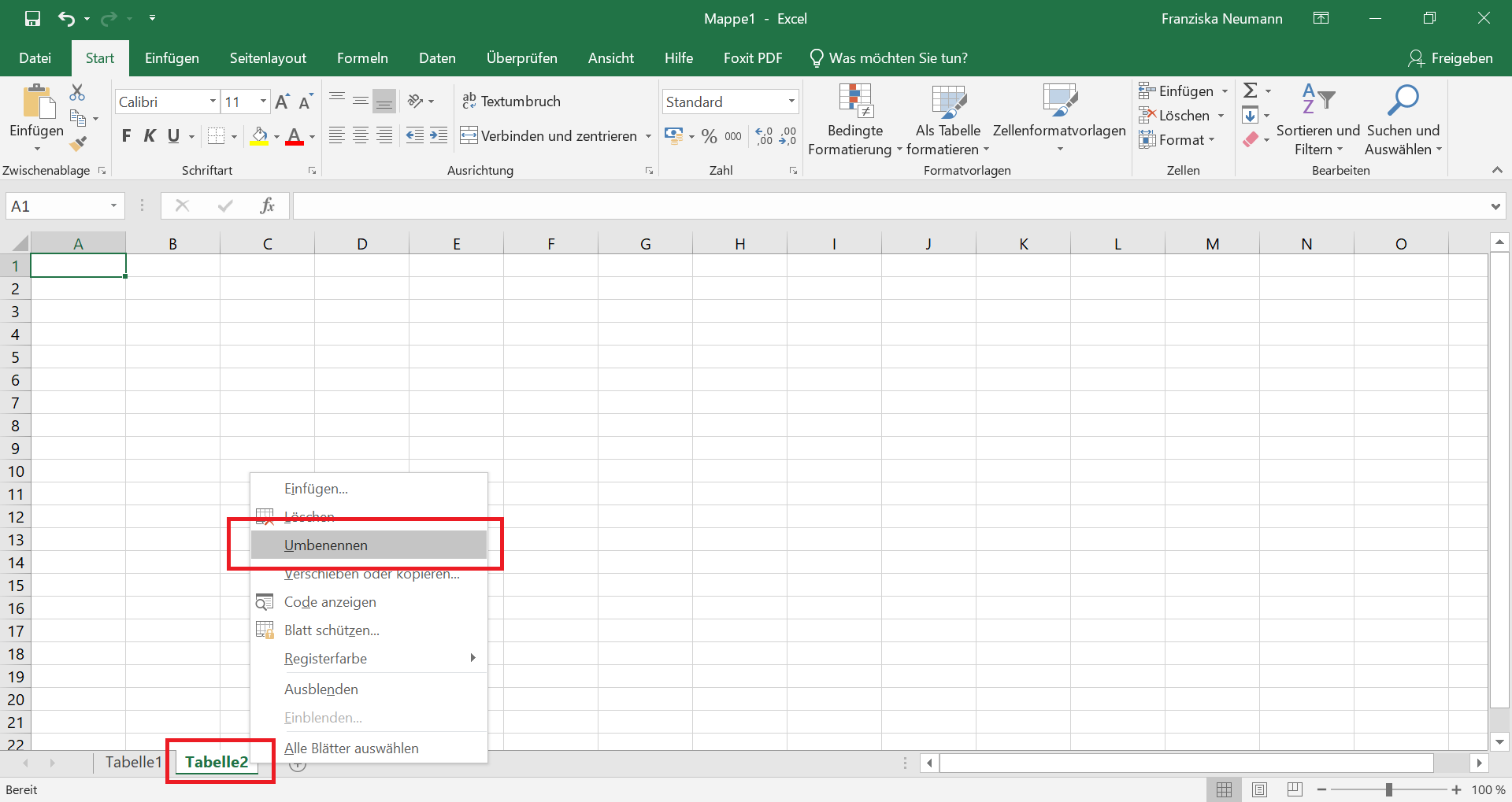Click the Freigeben button
Screen dimensions: 1512x802
point(1451,57)
